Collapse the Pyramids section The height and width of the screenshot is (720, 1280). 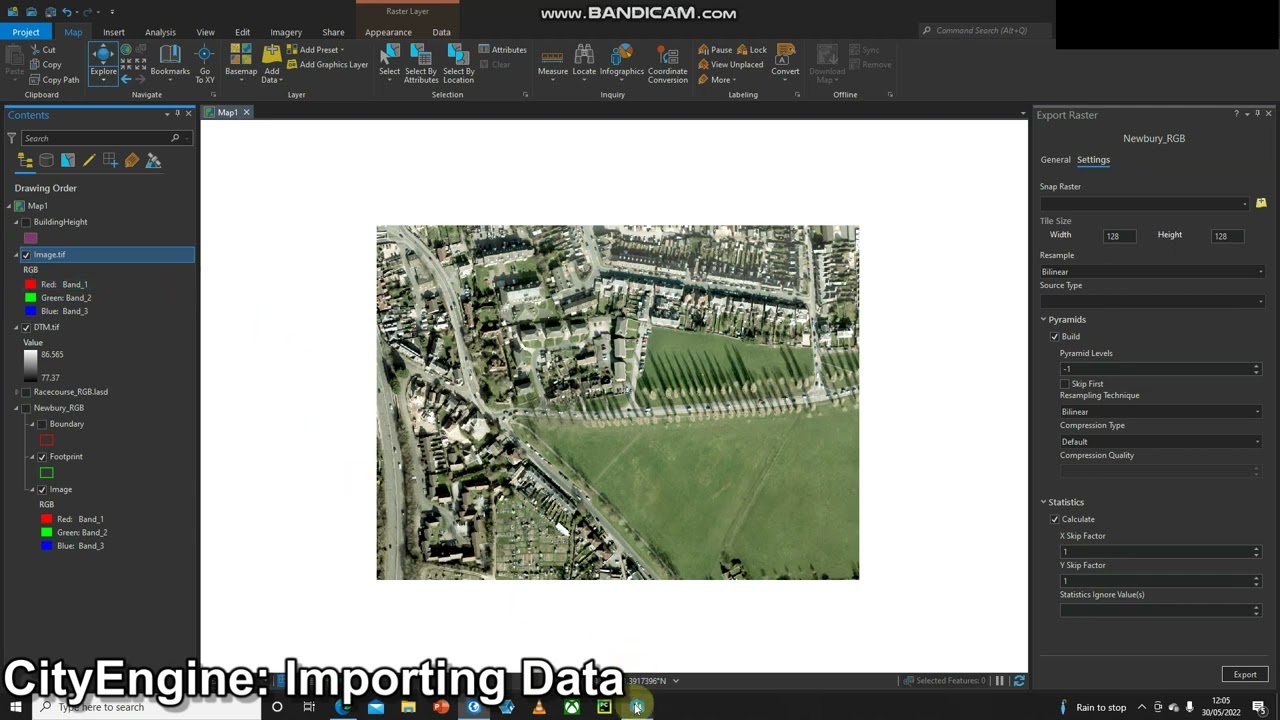(x=1043, y=320)
